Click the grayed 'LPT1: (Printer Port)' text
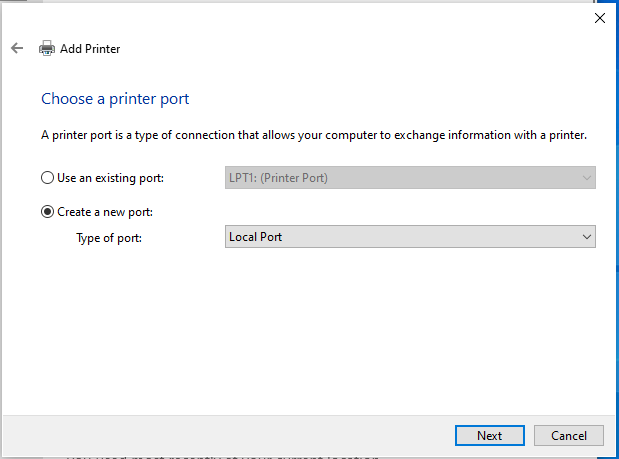The height and width of the screenshot is (459, 619). point(278,178)
